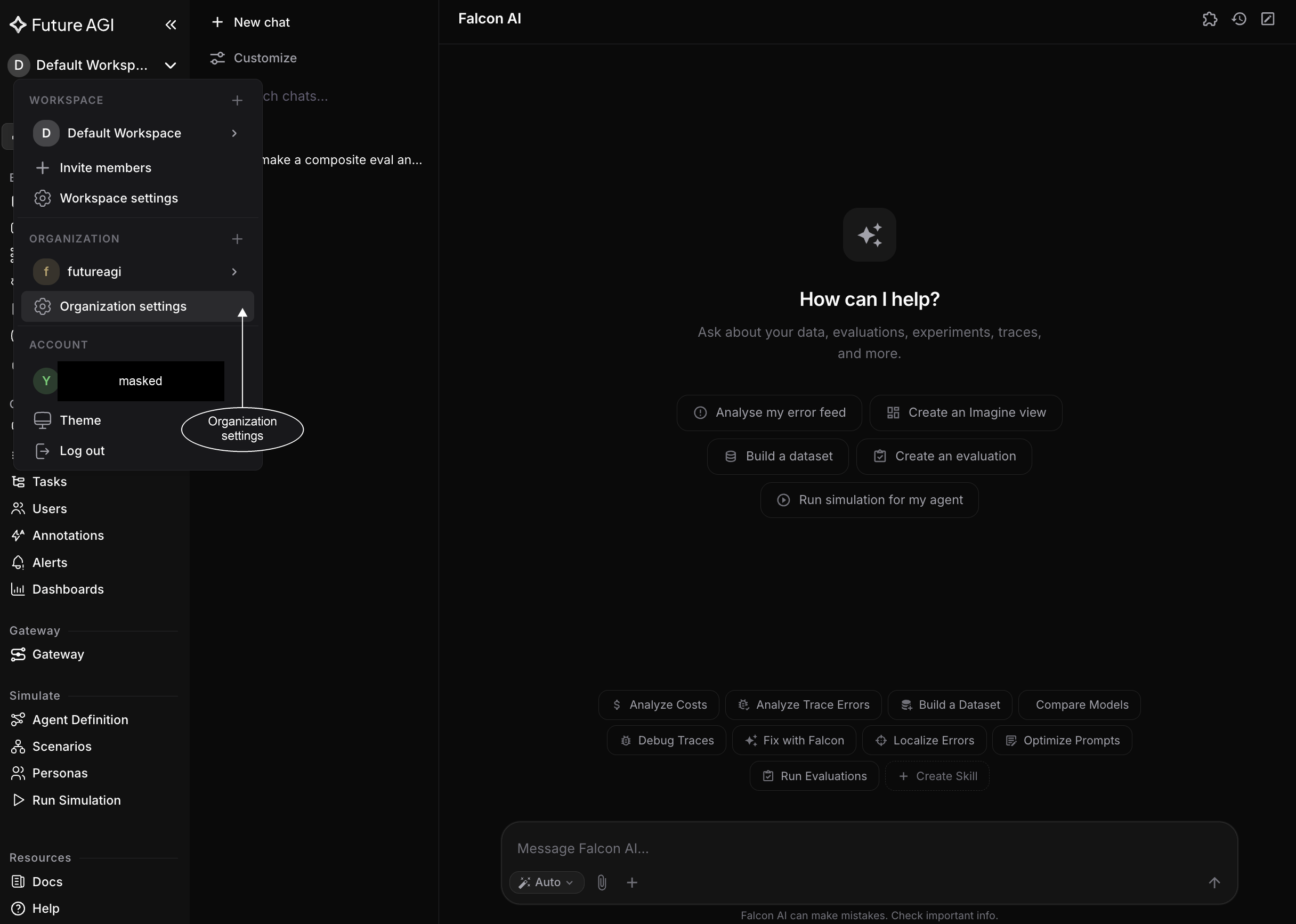Screen dimensions: 1296x924
Task: Click the Future AGI logo
Action: (62, 25)
